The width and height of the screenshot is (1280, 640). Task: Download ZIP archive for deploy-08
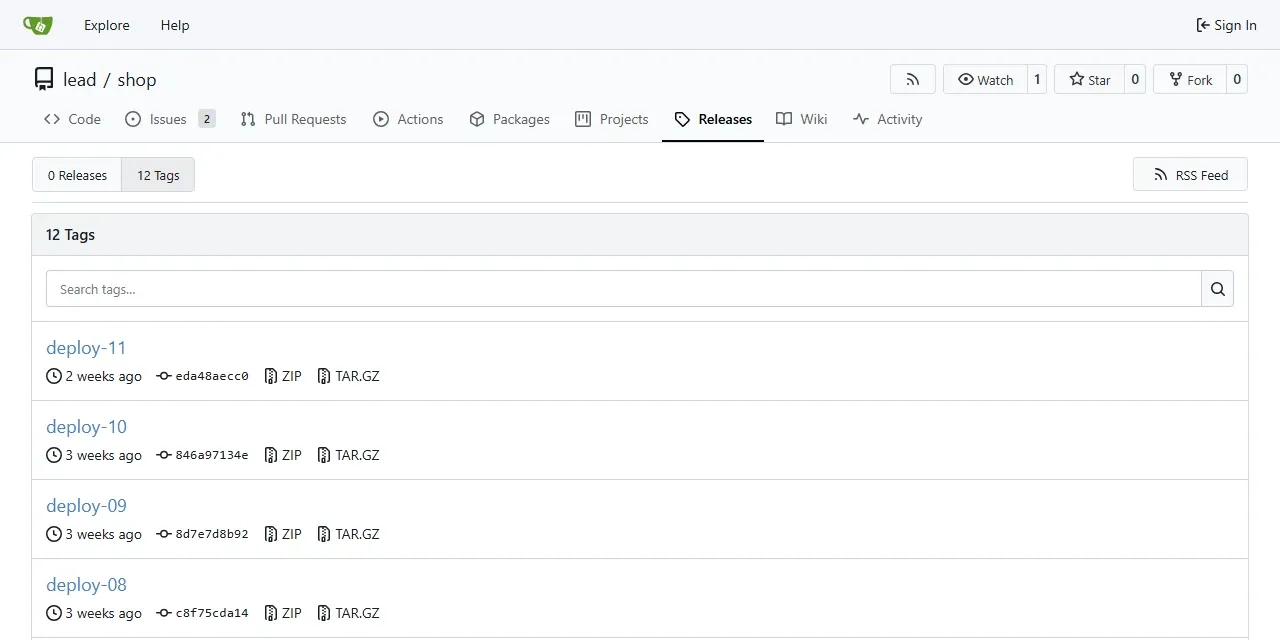coord(283,613)
